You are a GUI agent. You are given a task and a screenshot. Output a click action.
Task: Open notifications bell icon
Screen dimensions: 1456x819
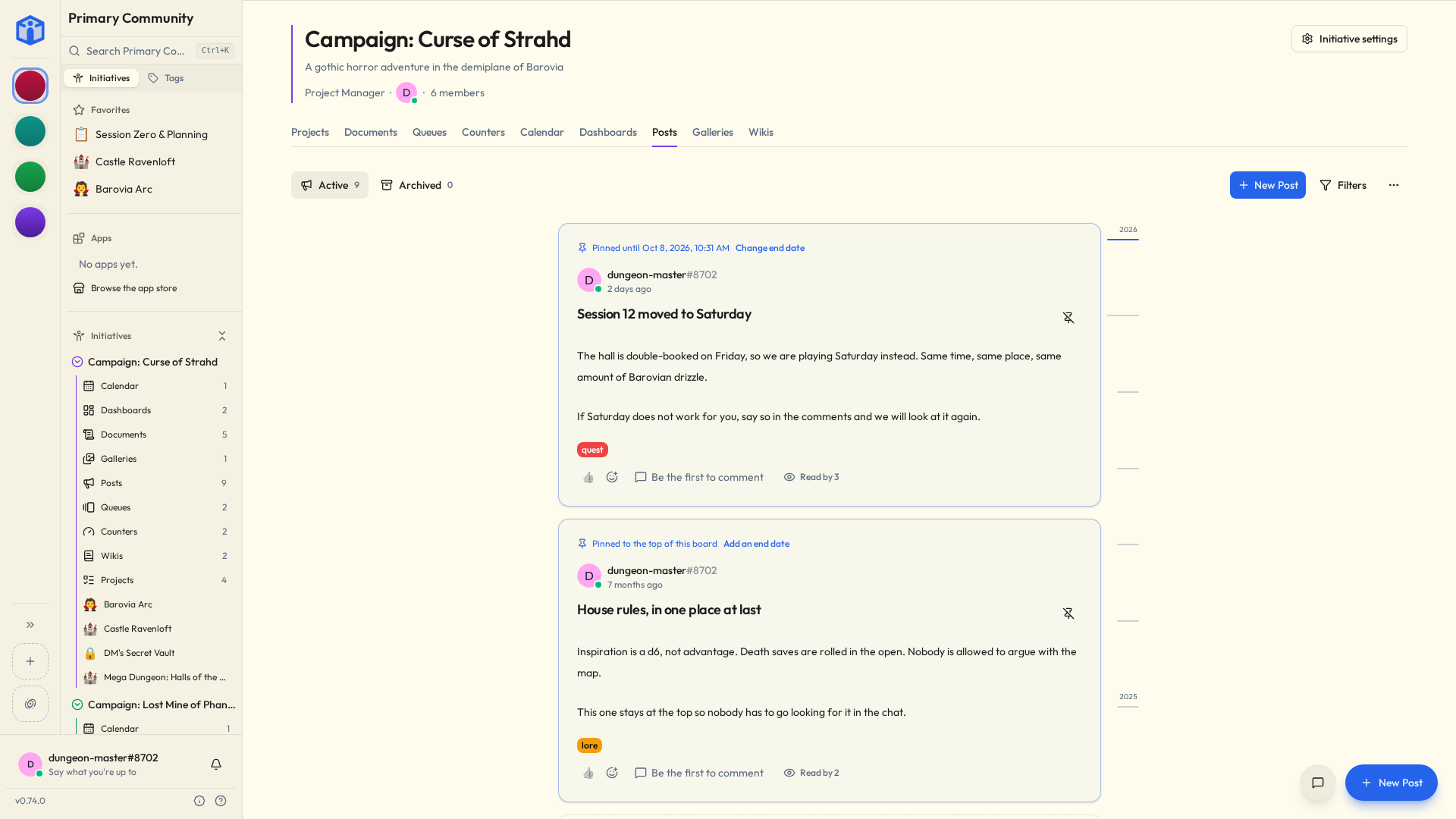point(216,764)
